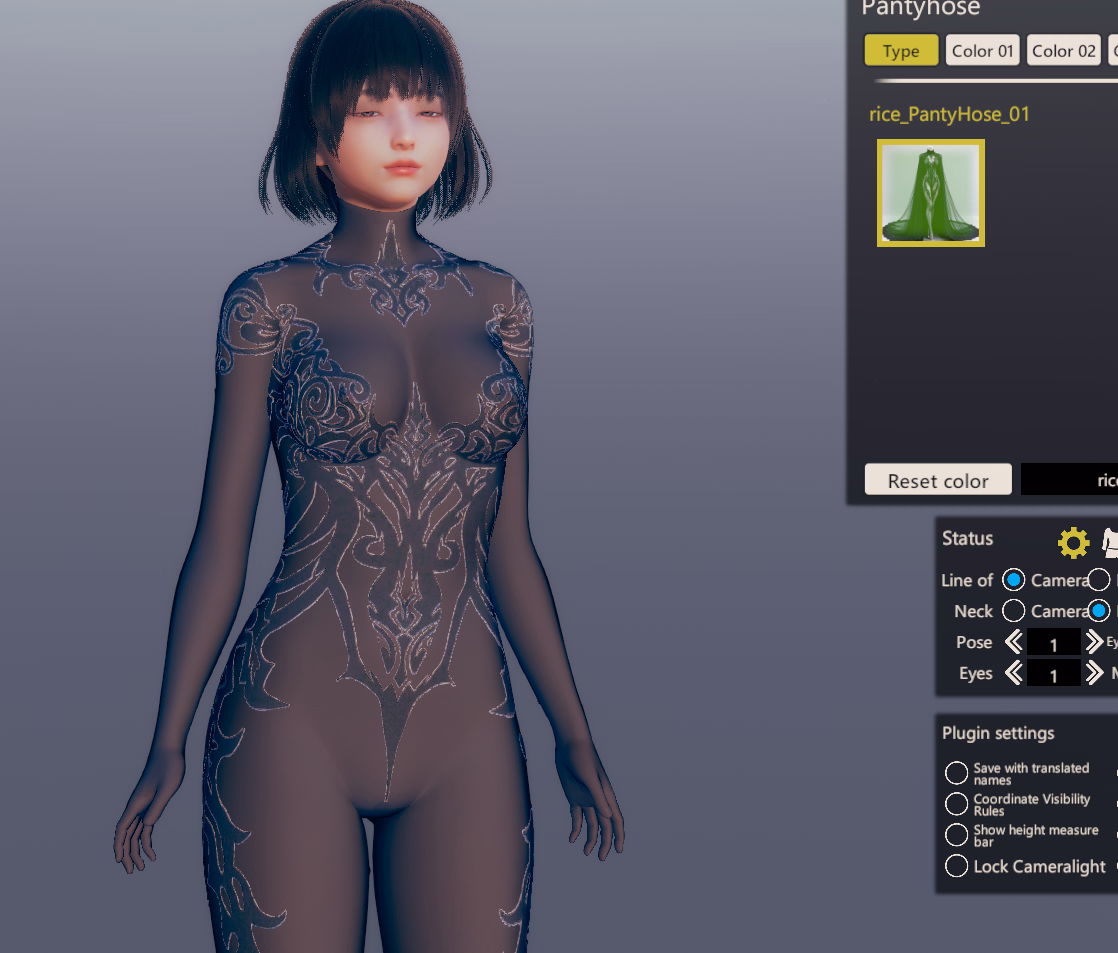Toggle Lock Cameralight option
This screenshot has height=953, width=1118.
957,866
